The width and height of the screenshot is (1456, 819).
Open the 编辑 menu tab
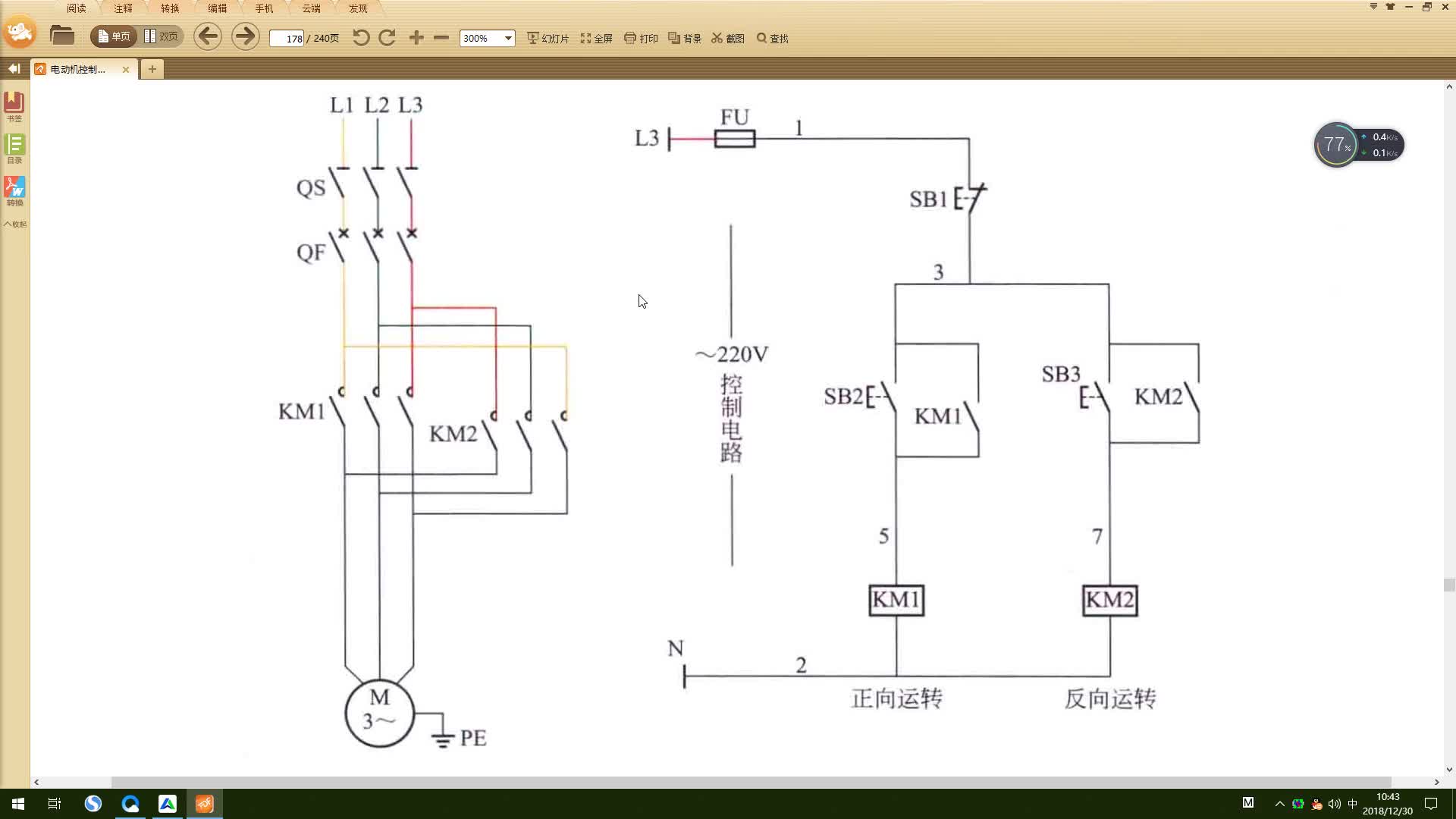coord(217,8)
